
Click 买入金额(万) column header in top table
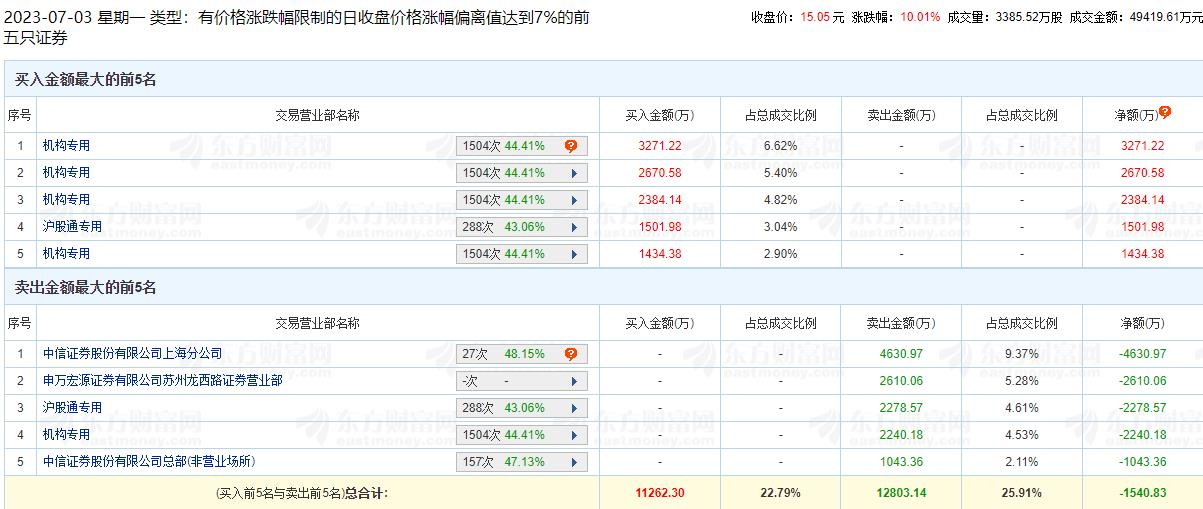pos(659,115)
